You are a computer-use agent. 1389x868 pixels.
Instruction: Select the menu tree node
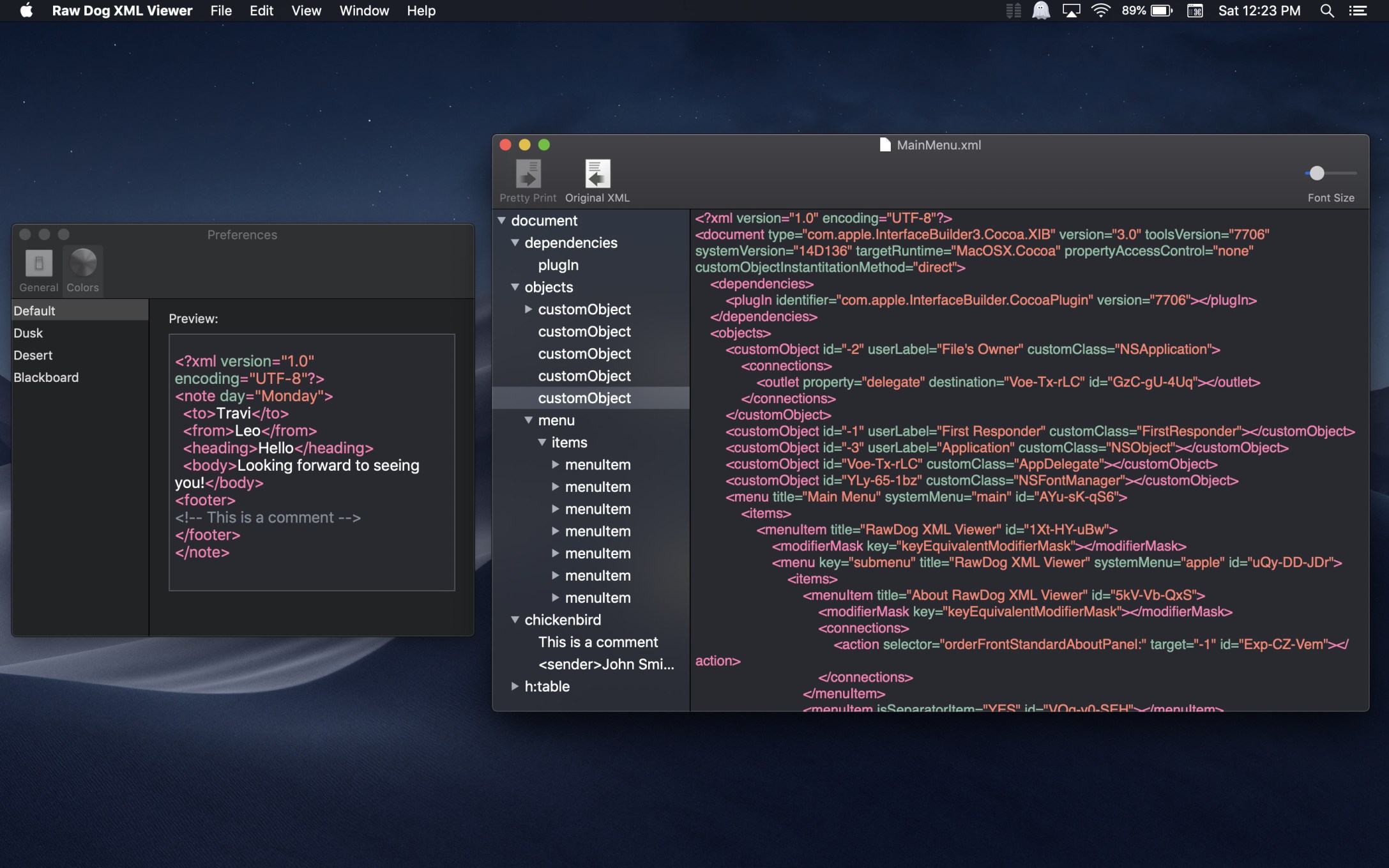[556, 420]
